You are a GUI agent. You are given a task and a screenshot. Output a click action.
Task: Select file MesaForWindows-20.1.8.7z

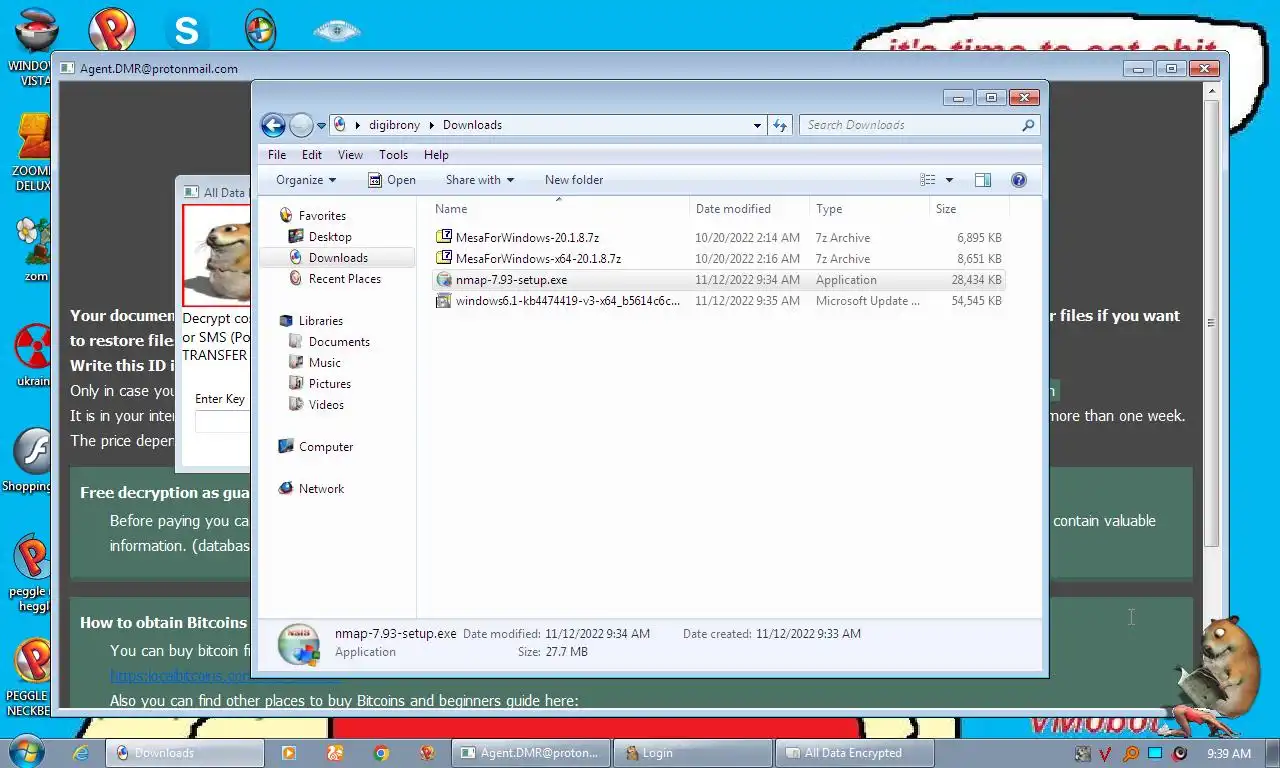pyautogui.click(x=527, y=238)
